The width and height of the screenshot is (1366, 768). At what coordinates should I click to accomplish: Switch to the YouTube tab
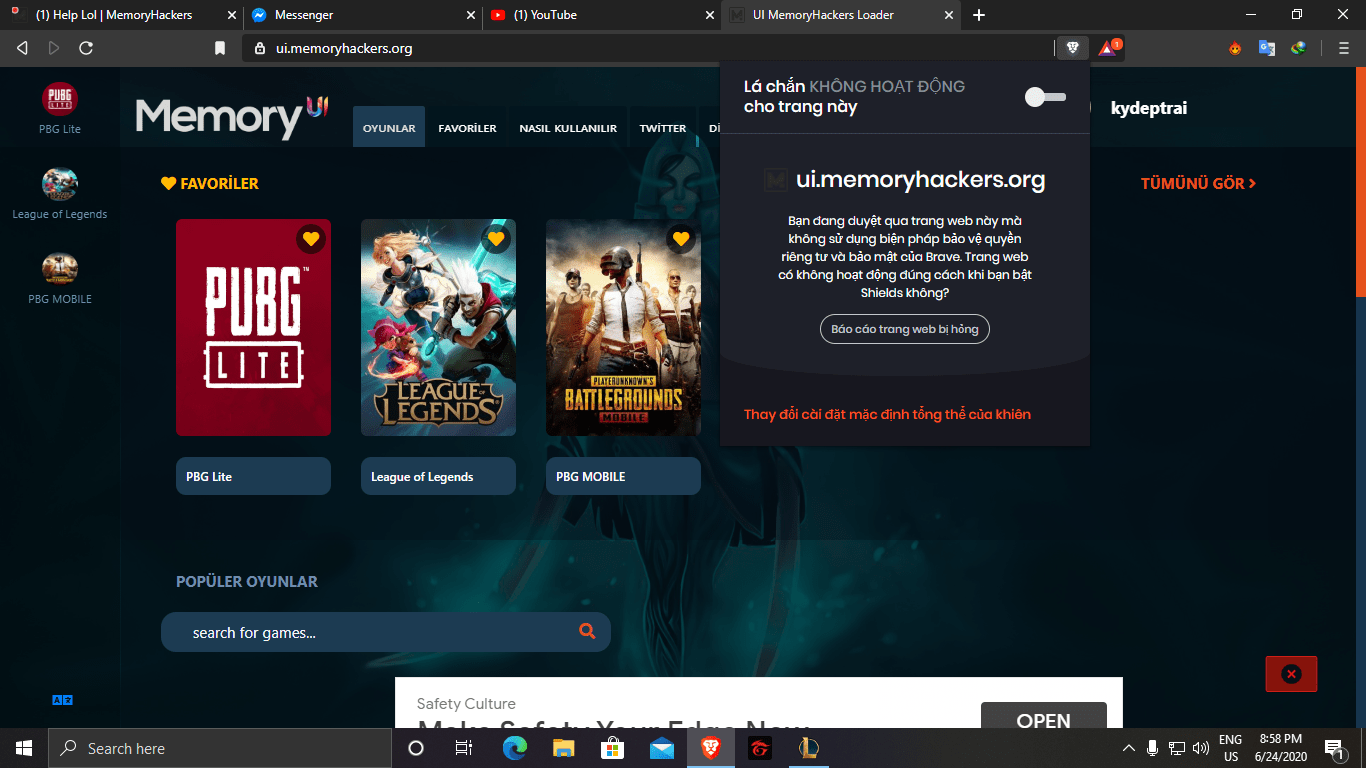600,15
